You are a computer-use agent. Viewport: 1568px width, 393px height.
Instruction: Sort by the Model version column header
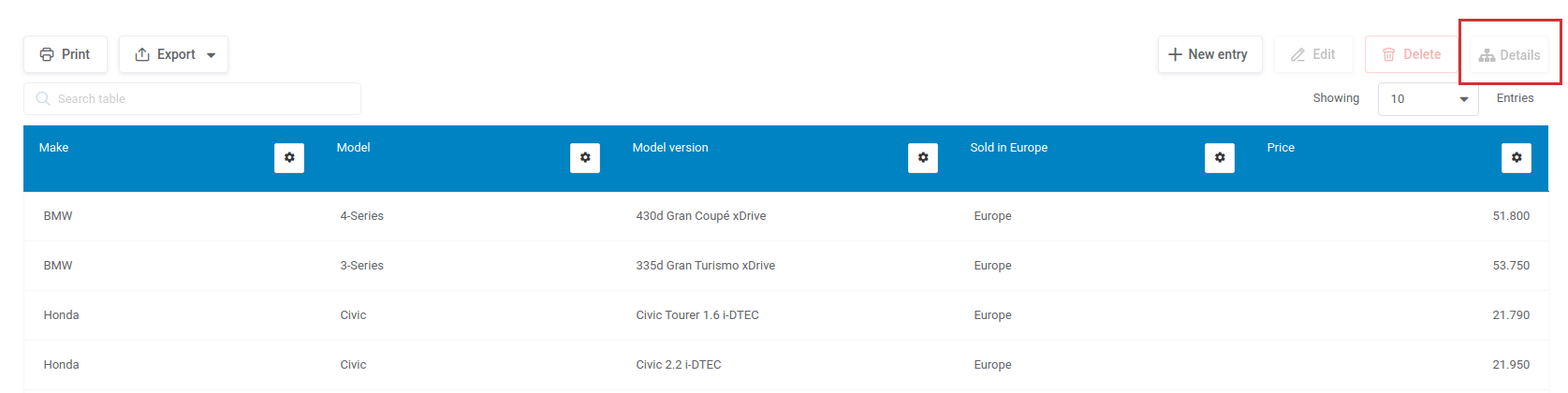pos(670,148)
